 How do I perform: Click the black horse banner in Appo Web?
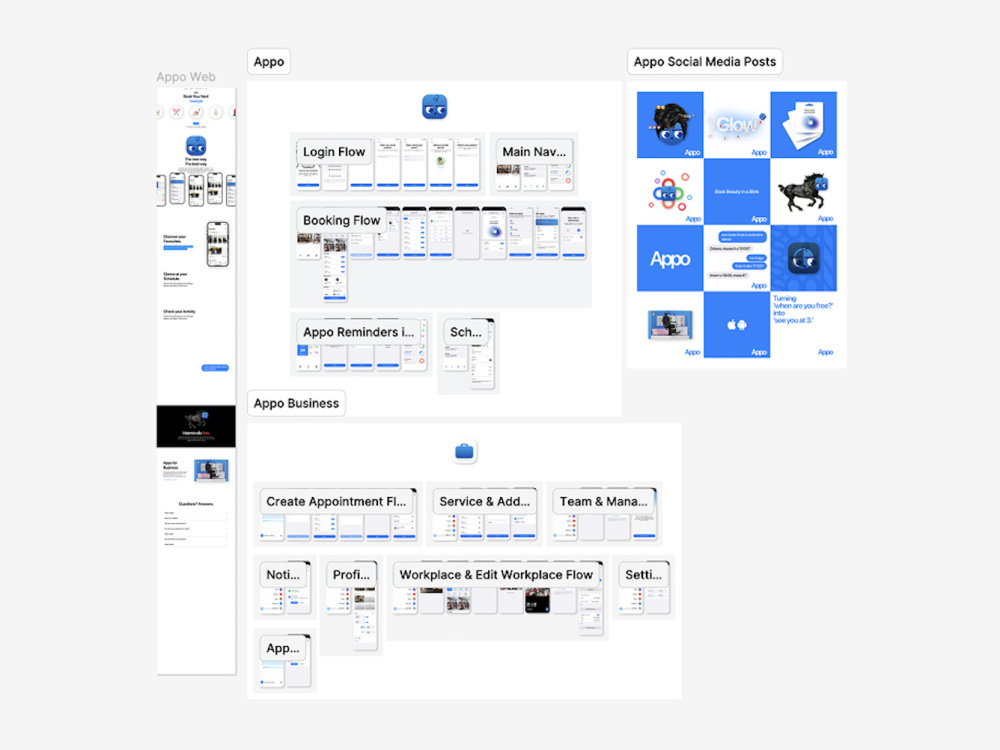(196, 426)
